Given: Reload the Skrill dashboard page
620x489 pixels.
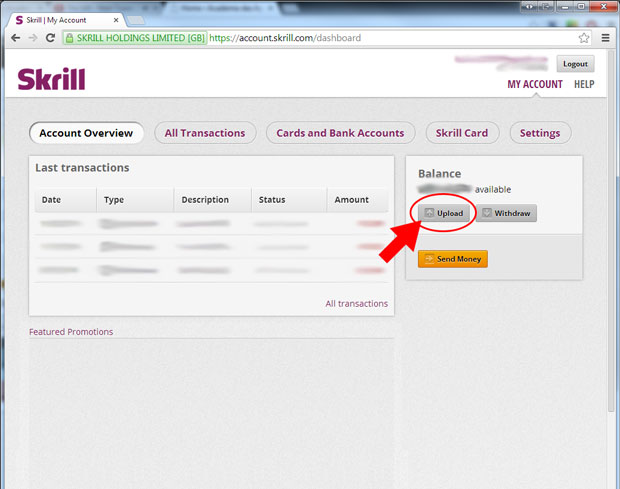Looking at the screenshot, I should coord(50,38).
